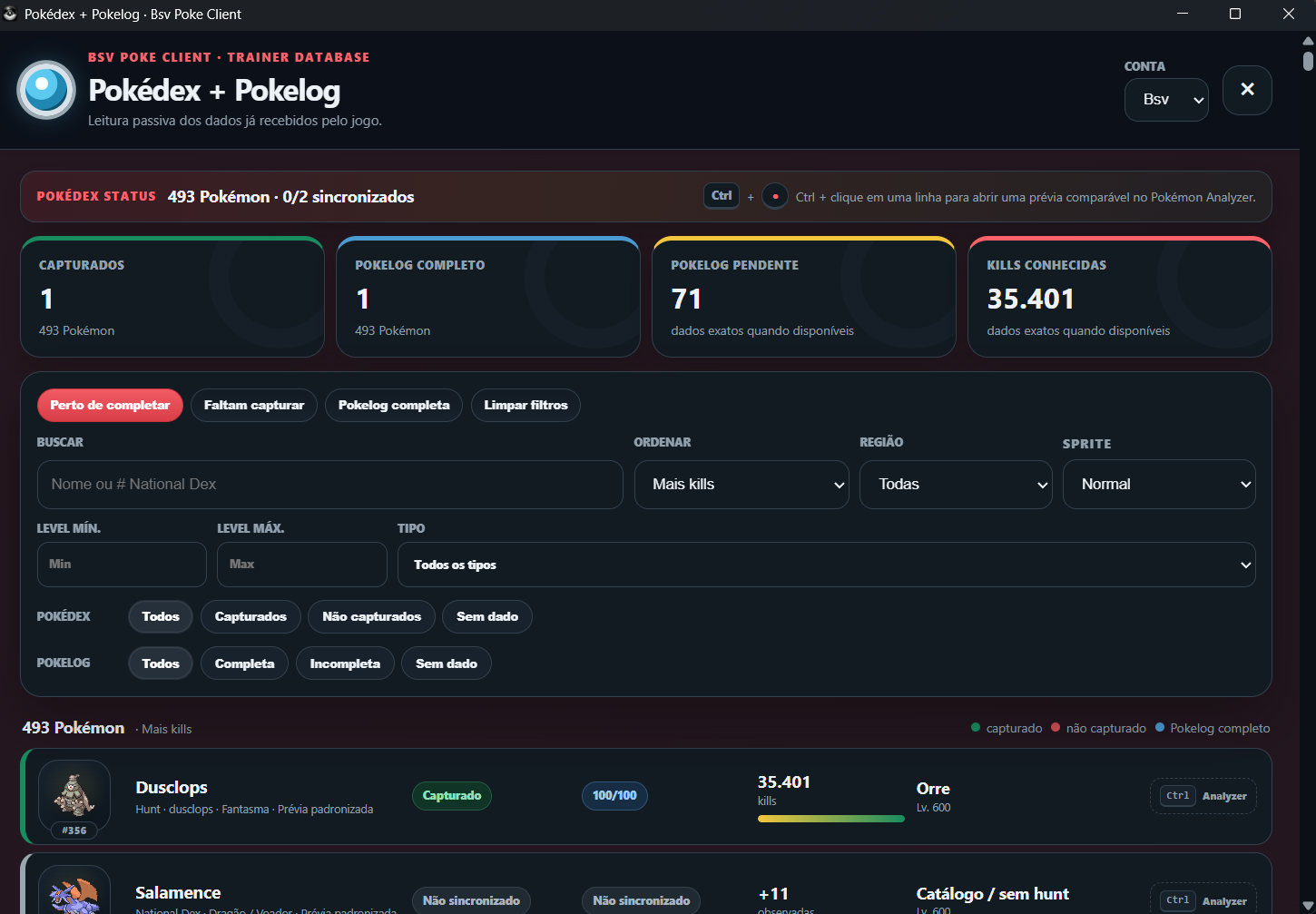1316x914 pixels.
Task: Toggle the Perto de completar filter
Action: pyautogui.click(x=110, y=405)
